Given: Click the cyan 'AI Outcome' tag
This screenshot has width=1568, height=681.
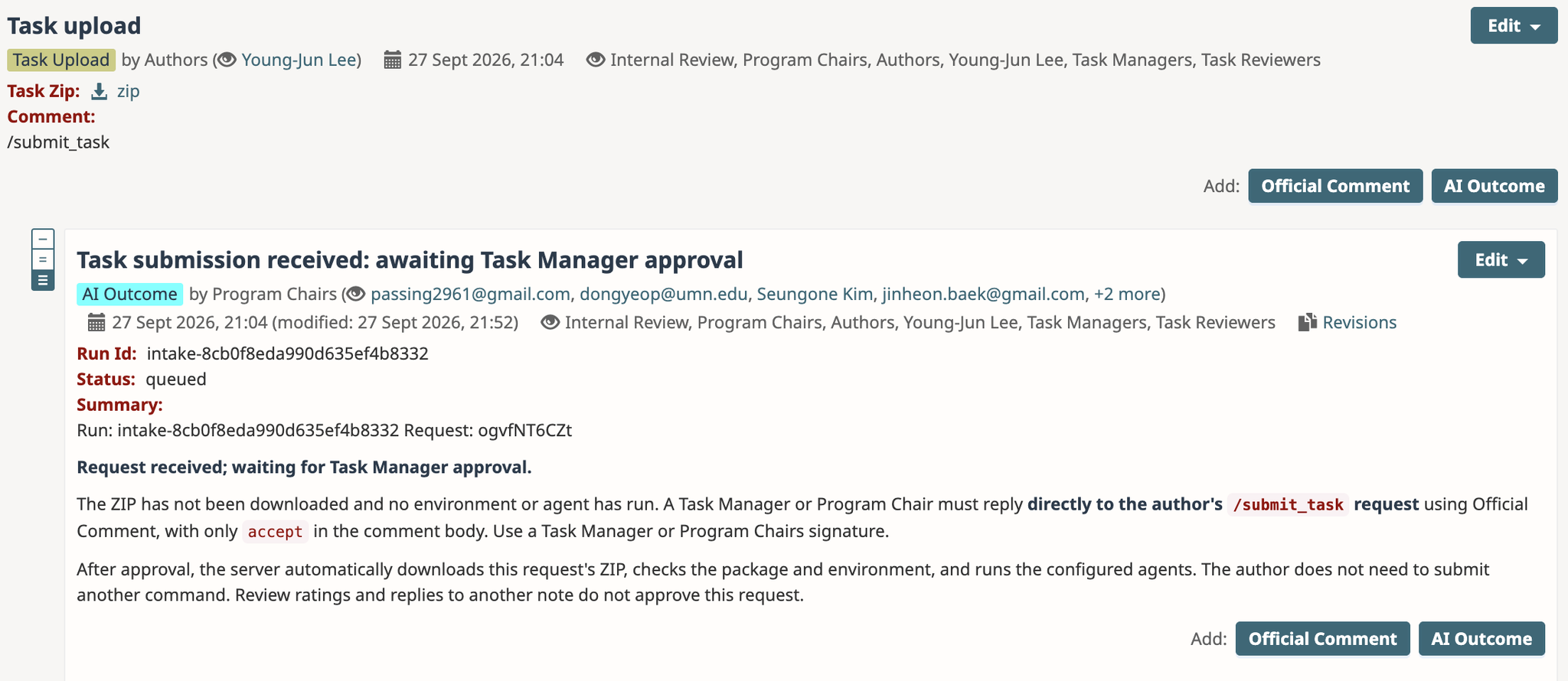Looking at the screenshot, I should 129,294.
